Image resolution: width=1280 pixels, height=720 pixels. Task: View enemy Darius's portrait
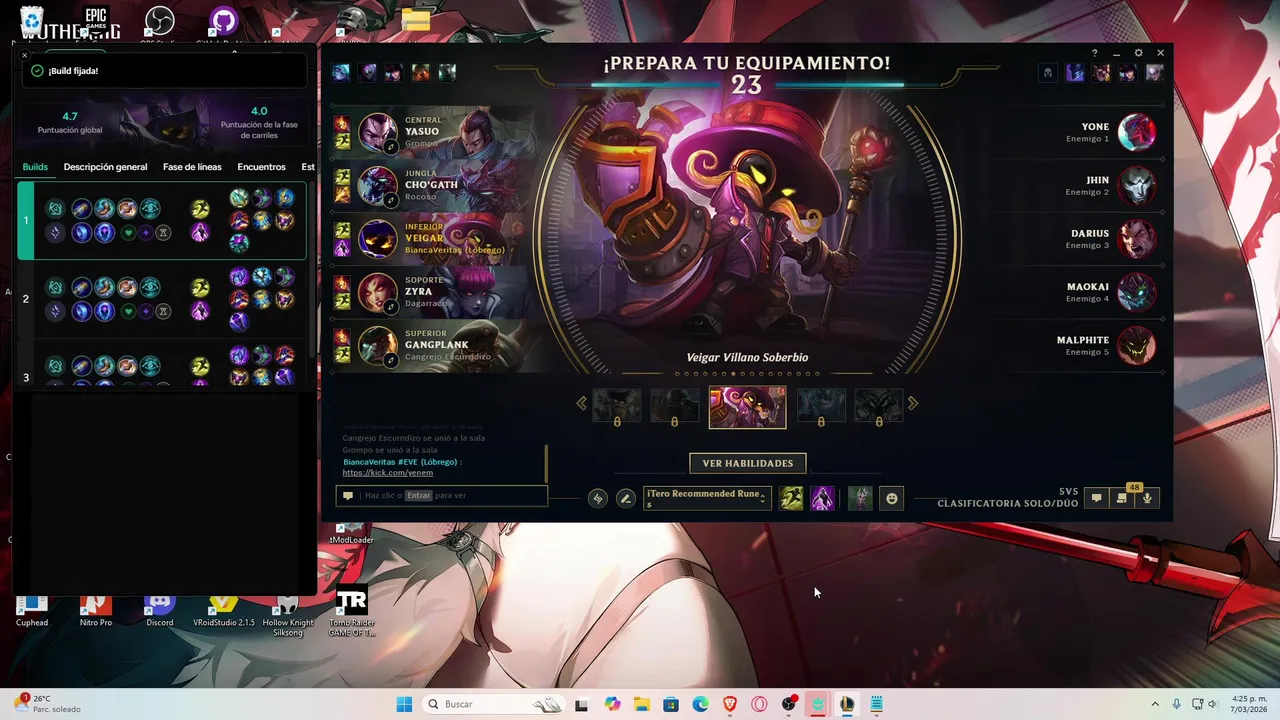tap(1136, 239)
